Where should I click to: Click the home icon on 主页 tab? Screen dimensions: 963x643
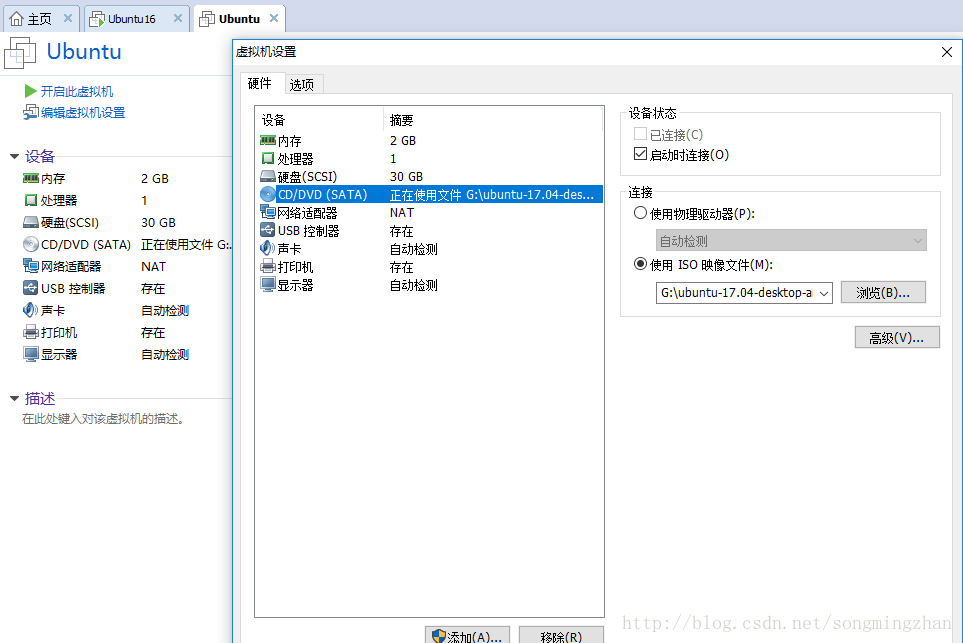pos(17,19)
